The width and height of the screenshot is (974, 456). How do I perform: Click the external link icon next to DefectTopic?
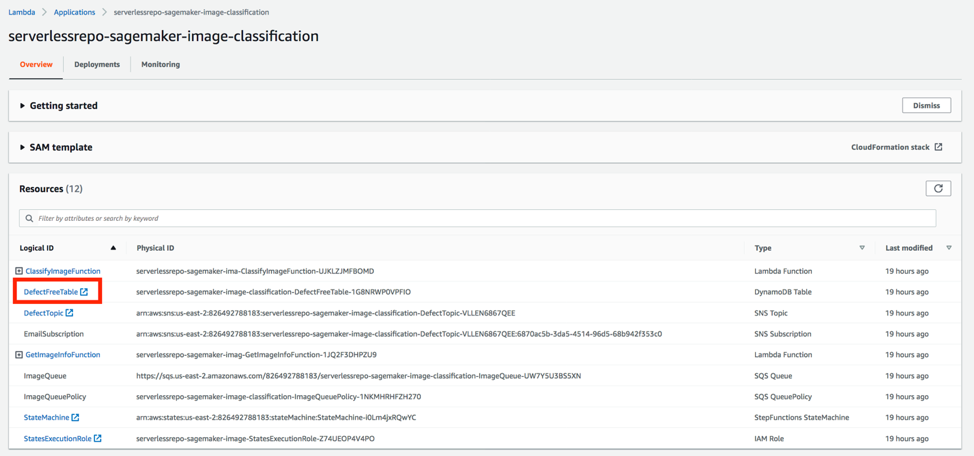tap(70, 312)
